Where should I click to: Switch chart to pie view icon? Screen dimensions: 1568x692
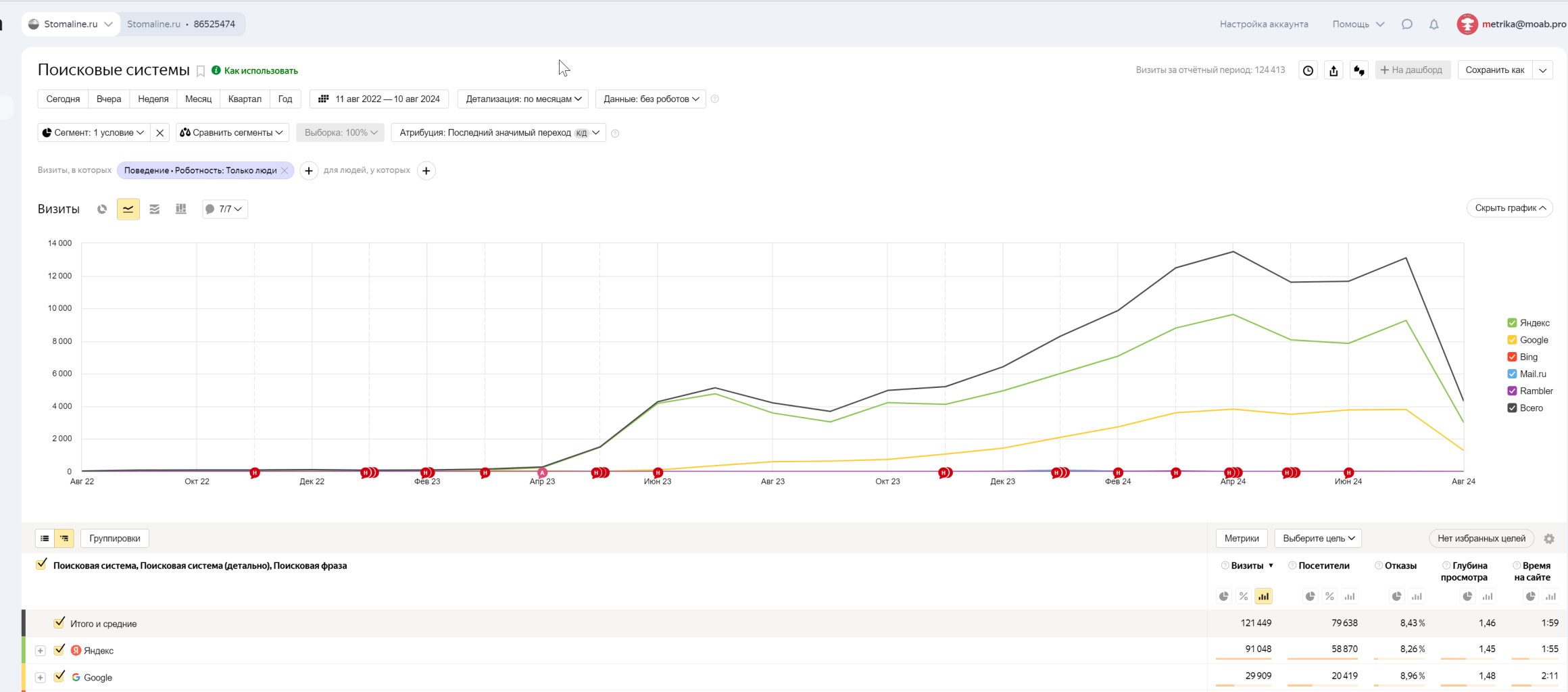(102, 209)
